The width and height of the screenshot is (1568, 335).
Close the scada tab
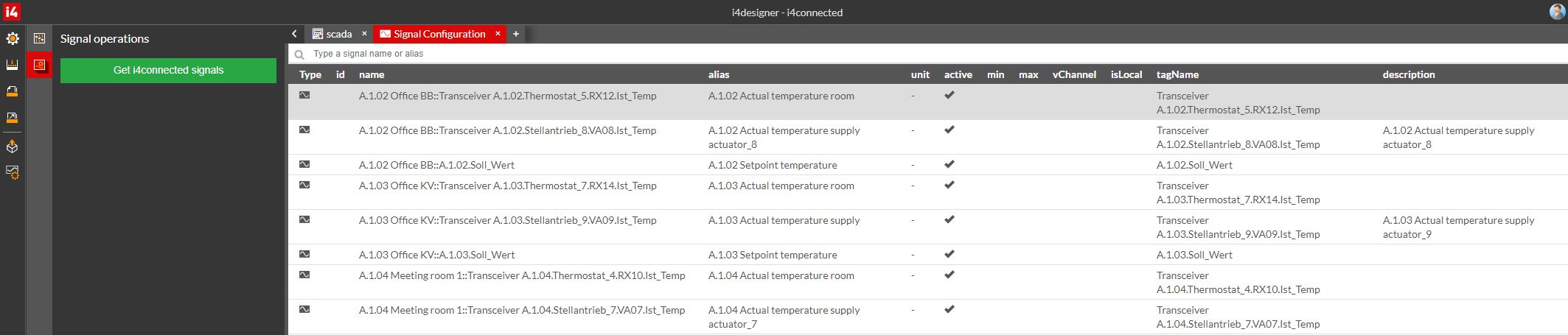click(364, 34)
